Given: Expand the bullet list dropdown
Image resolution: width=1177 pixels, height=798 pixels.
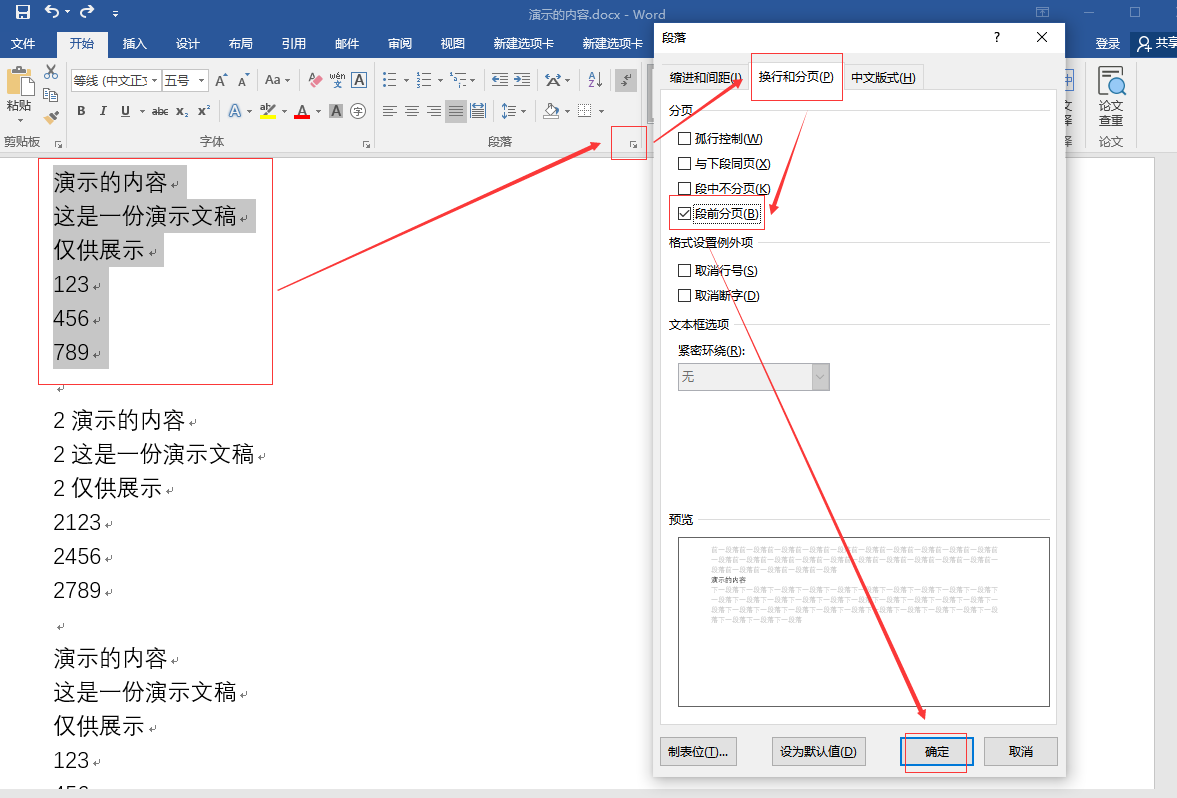Looking at the screenshot, I should pos(406,80).
